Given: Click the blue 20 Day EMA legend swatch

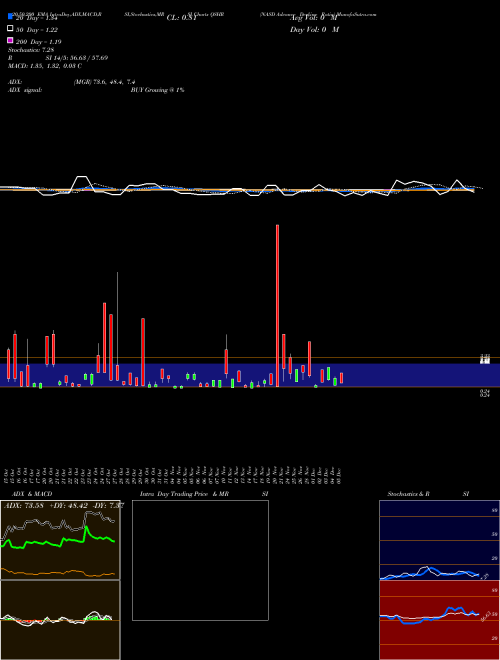Looking at the screenshot, I should pos(10,16).
